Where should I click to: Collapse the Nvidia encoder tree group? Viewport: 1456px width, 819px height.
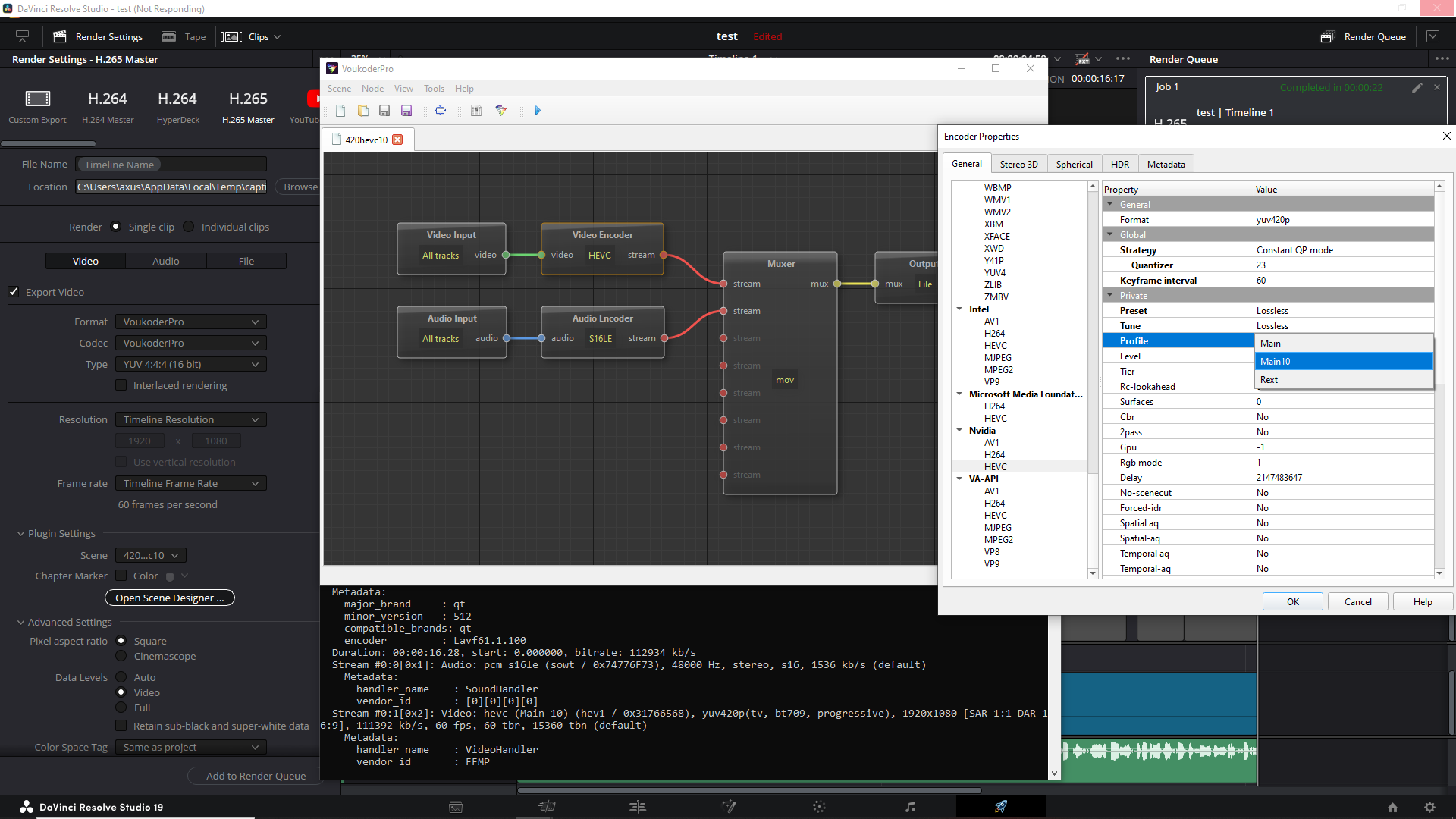coord(959,431)
